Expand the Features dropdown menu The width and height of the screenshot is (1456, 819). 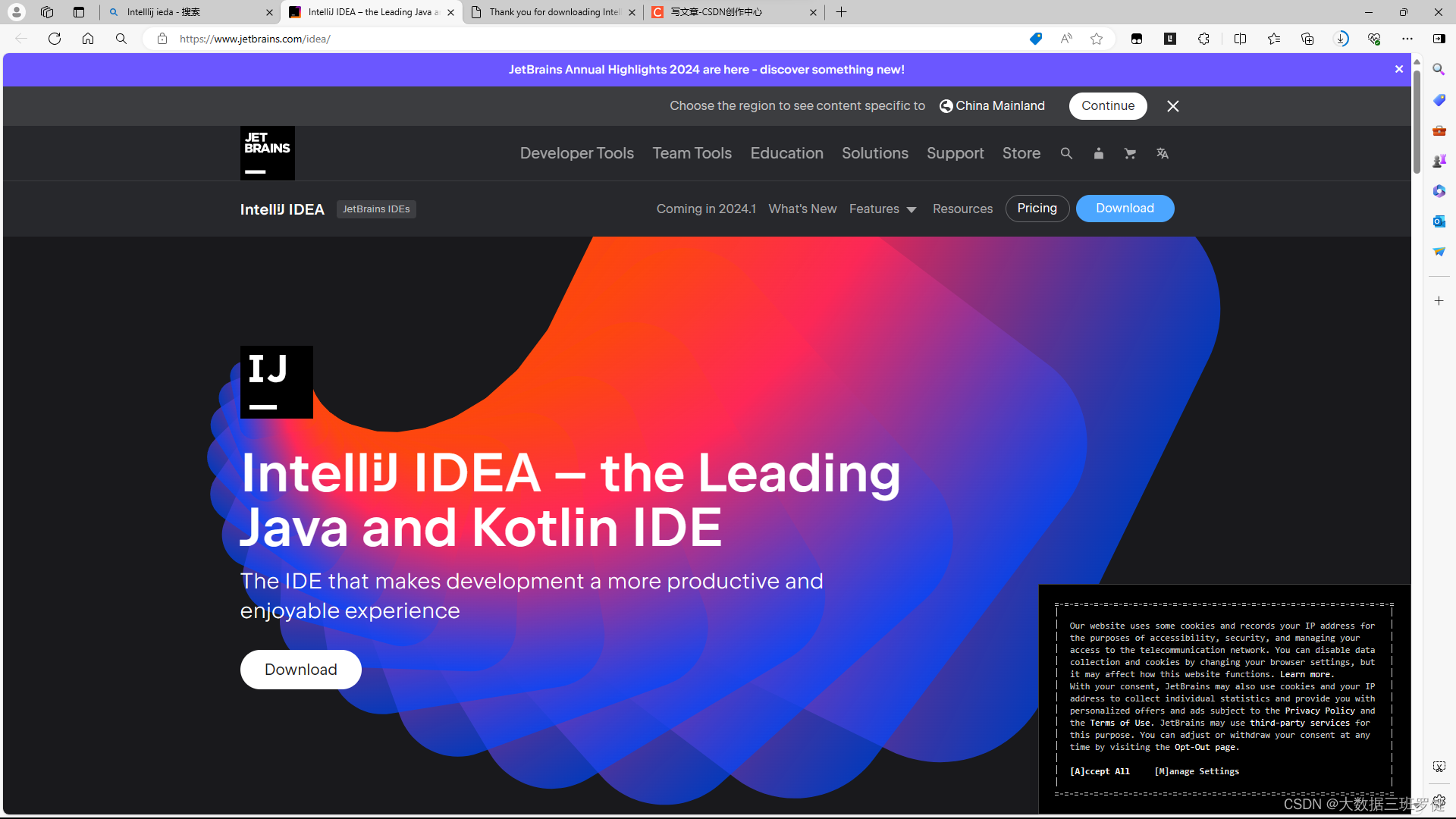pos(883,209)
